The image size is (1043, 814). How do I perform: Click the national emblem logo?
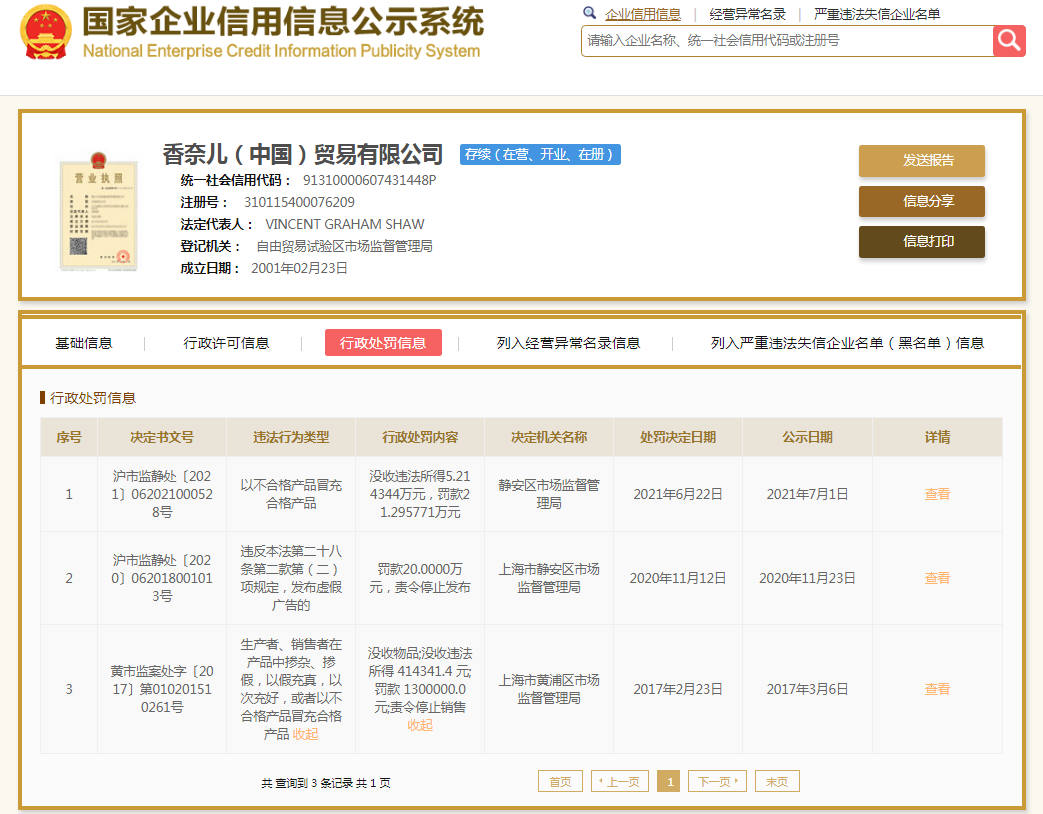(46, 33)
